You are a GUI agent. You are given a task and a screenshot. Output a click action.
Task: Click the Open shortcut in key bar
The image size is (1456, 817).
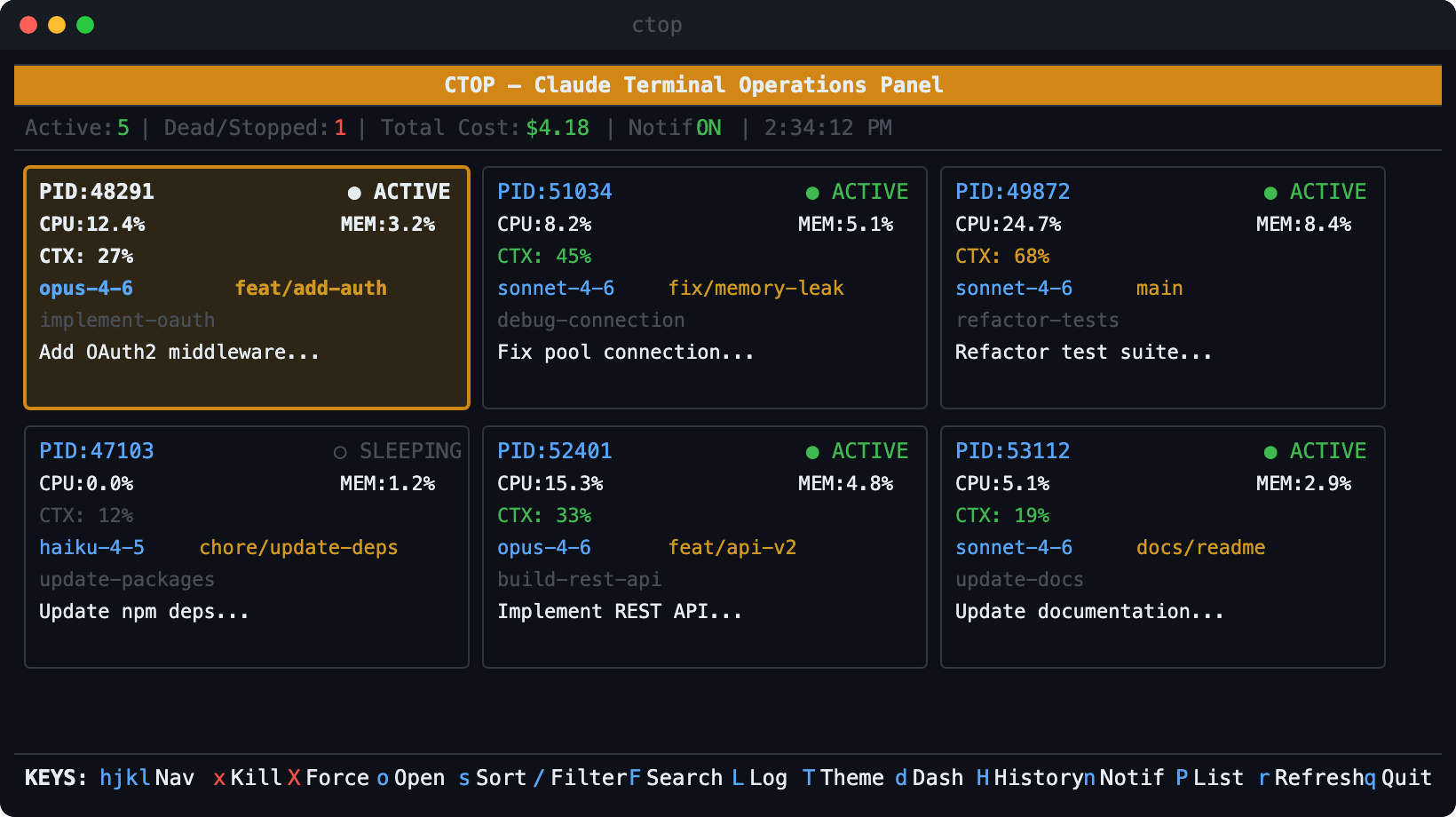411,778
